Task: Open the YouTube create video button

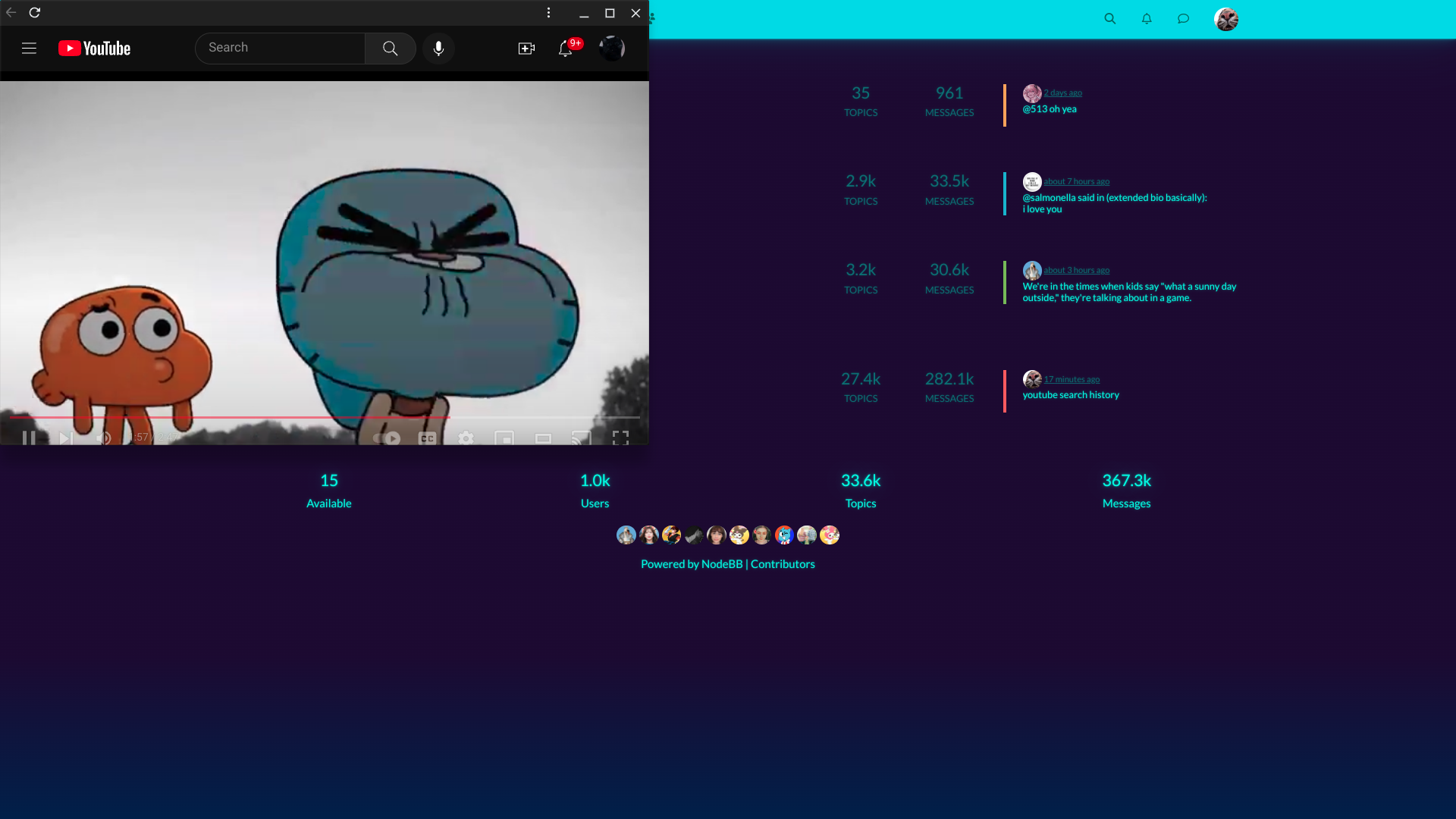Action: pos(526,49)
